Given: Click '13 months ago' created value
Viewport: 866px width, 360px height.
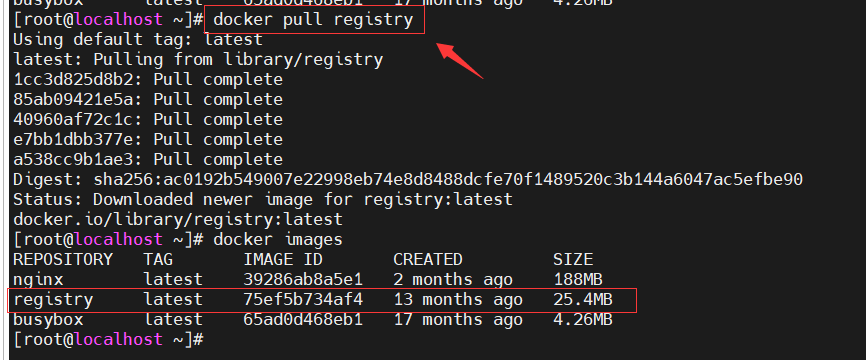Looking at the screenshot, I should (x=458, y=300).
